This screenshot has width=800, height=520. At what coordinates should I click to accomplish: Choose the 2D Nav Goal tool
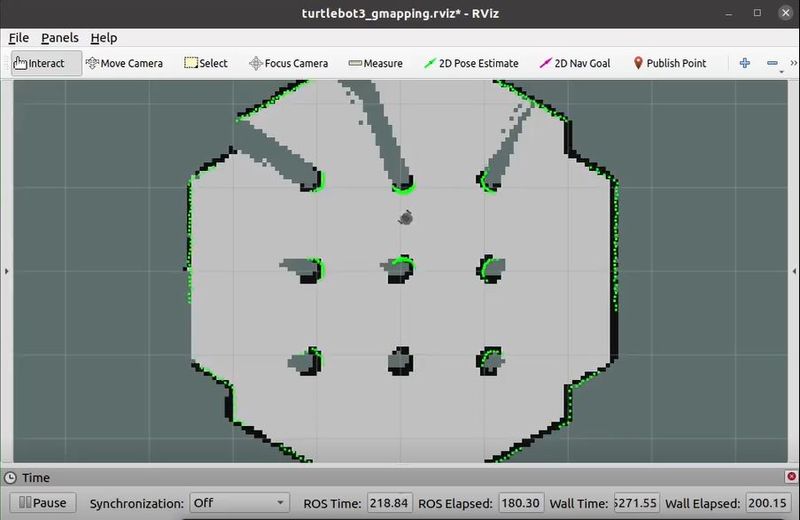pyautogui.click(x=575, y=63)
